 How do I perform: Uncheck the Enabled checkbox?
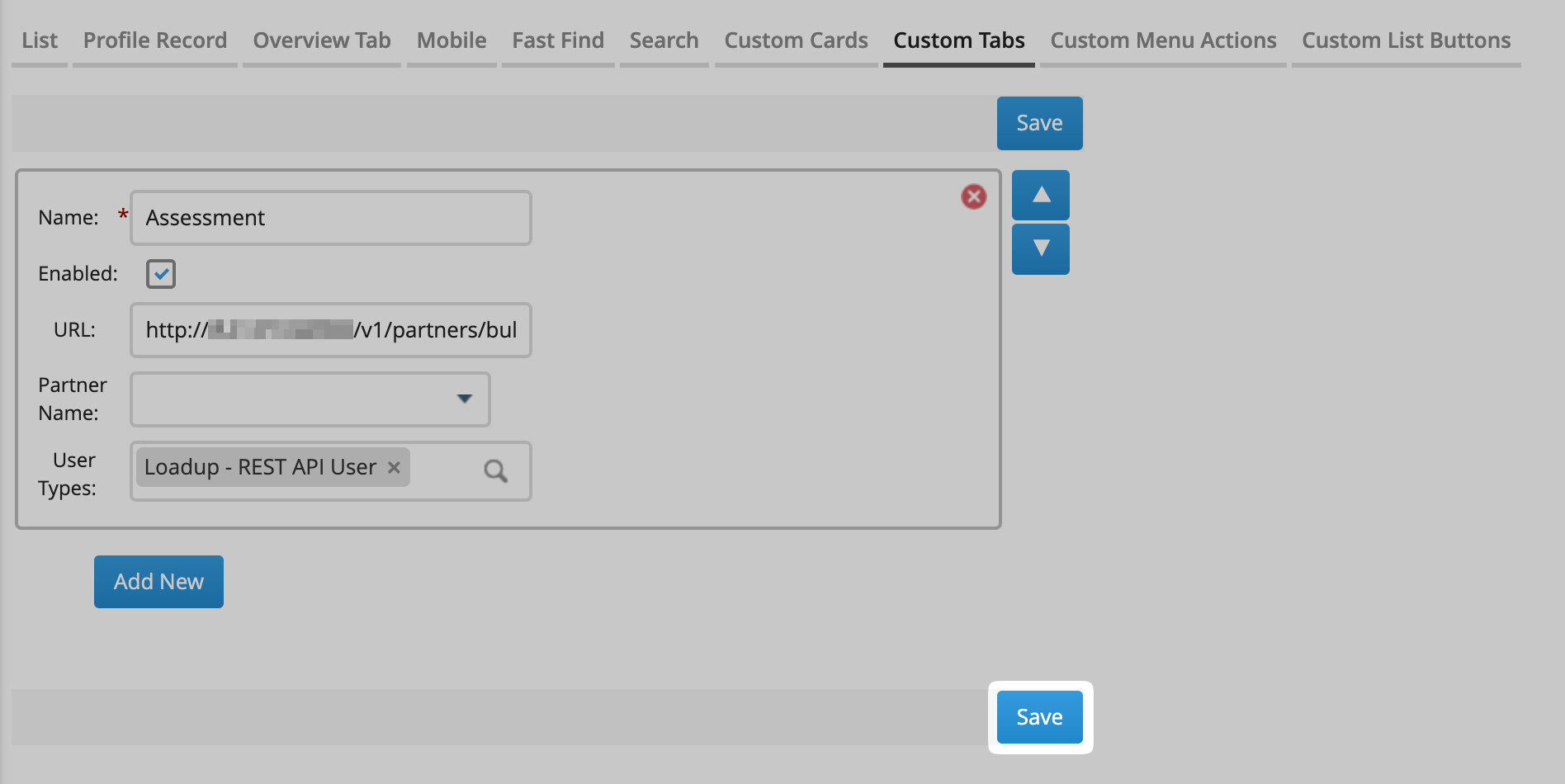pos(161,274)
